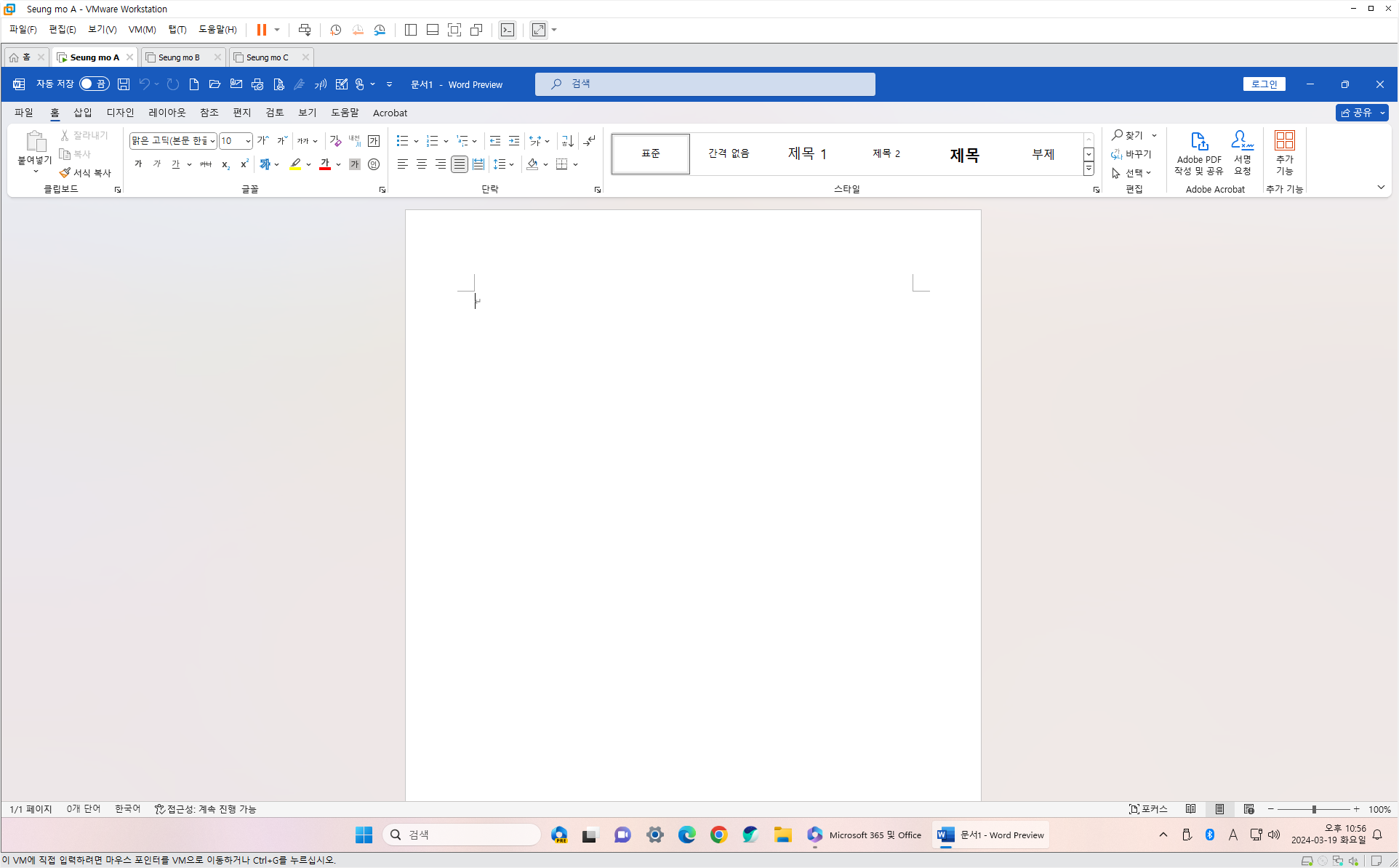Expand the styles gallery list
The width and height of the screenshot is (1399, 868).
click(1089, 169)
